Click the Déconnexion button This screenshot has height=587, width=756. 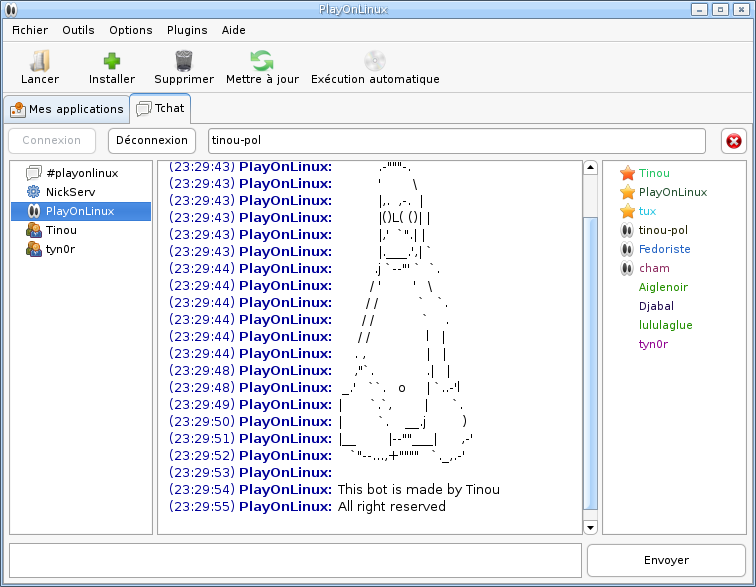(151, 141)
